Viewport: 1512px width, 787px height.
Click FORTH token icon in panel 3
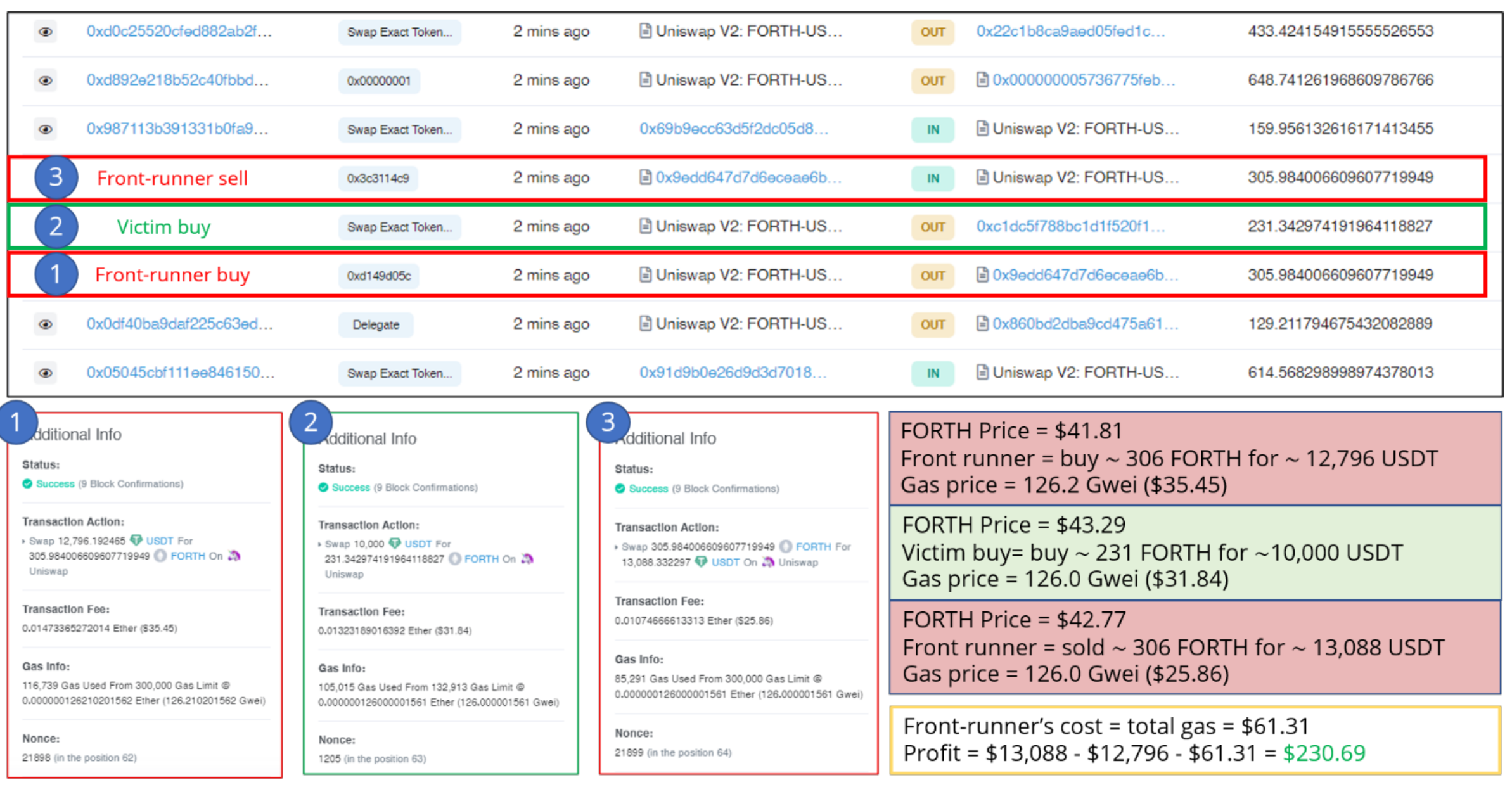pyautogui.click(x=786, y=546)
